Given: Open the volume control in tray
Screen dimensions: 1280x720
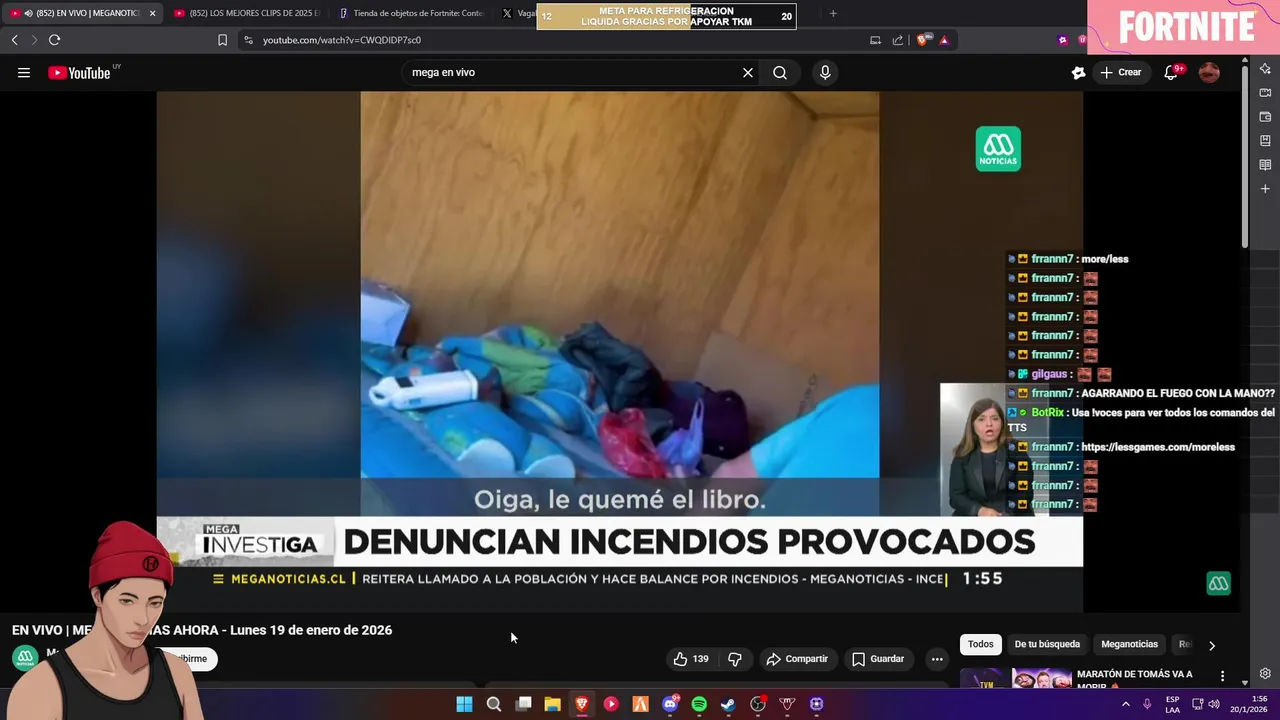Looking at the screenshot, I should click(x=1213, y=704).
